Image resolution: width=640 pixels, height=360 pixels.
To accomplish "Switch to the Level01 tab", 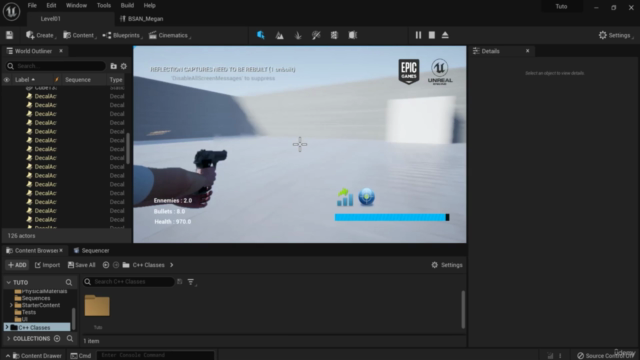I will click(51, 19).
